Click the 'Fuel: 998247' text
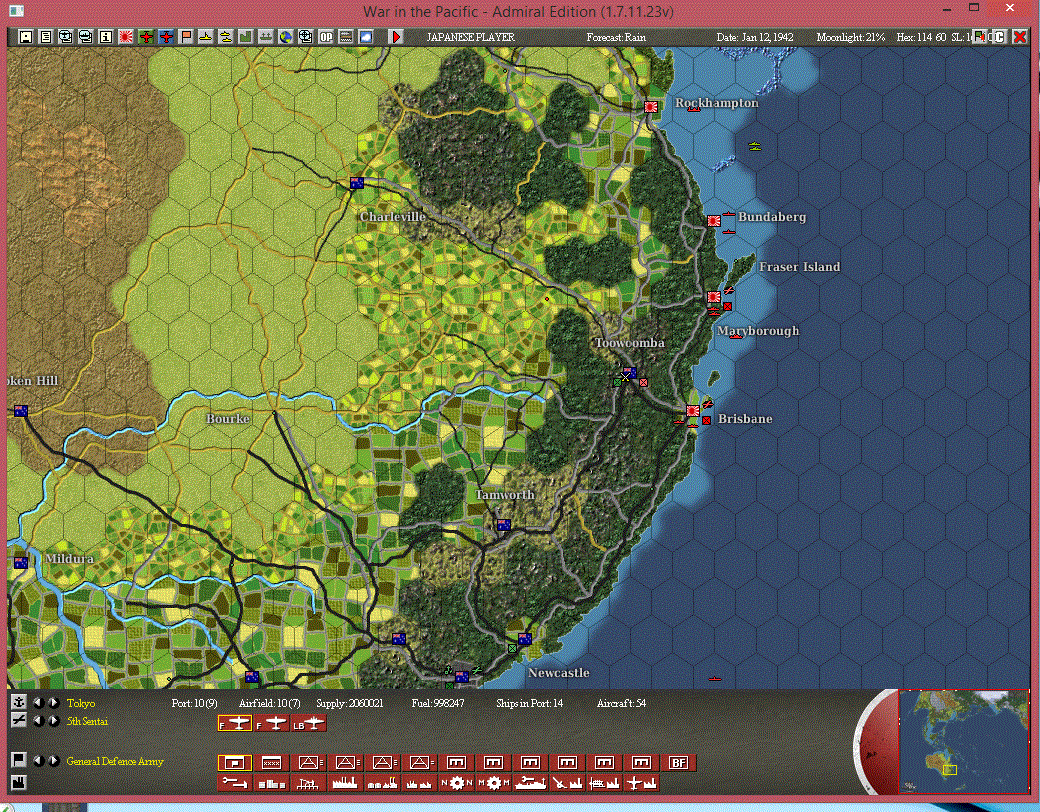 (x=438, y=703)
